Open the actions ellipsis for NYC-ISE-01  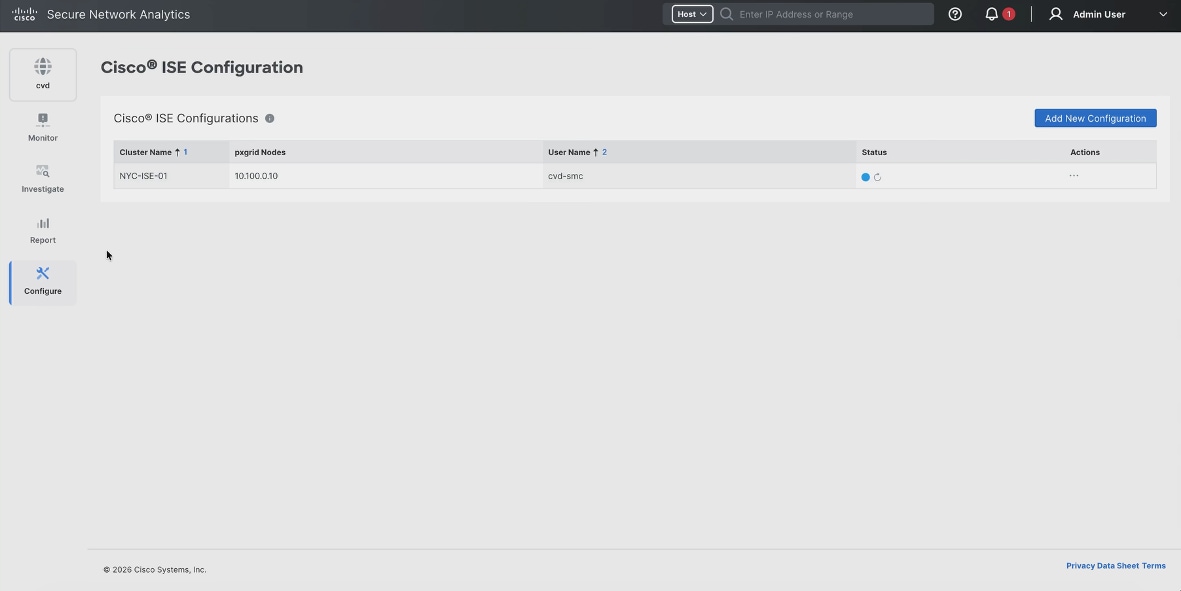1074,175
